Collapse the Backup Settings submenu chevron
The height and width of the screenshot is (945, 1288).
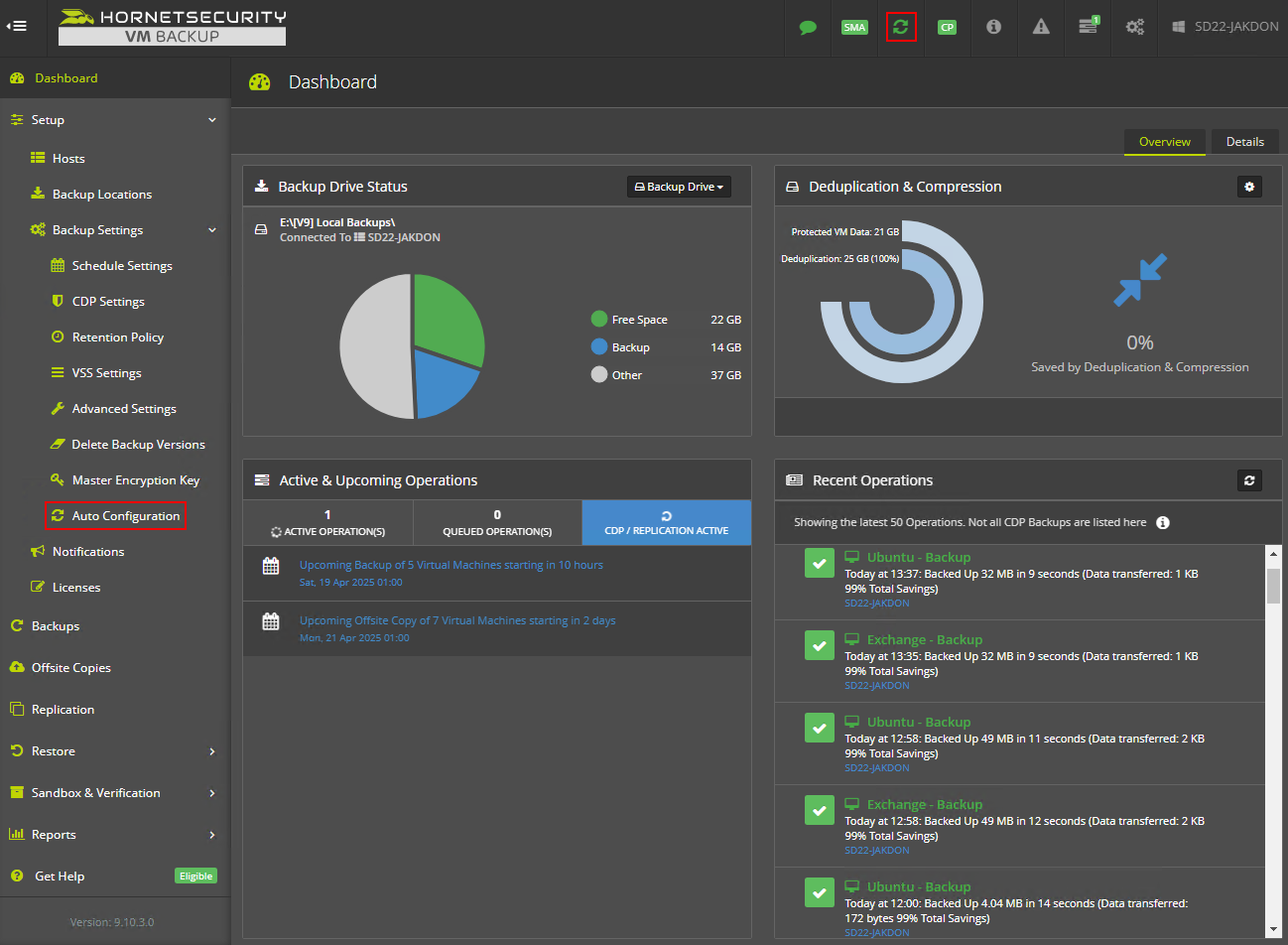pyautogui.click(x=211, y=230)
